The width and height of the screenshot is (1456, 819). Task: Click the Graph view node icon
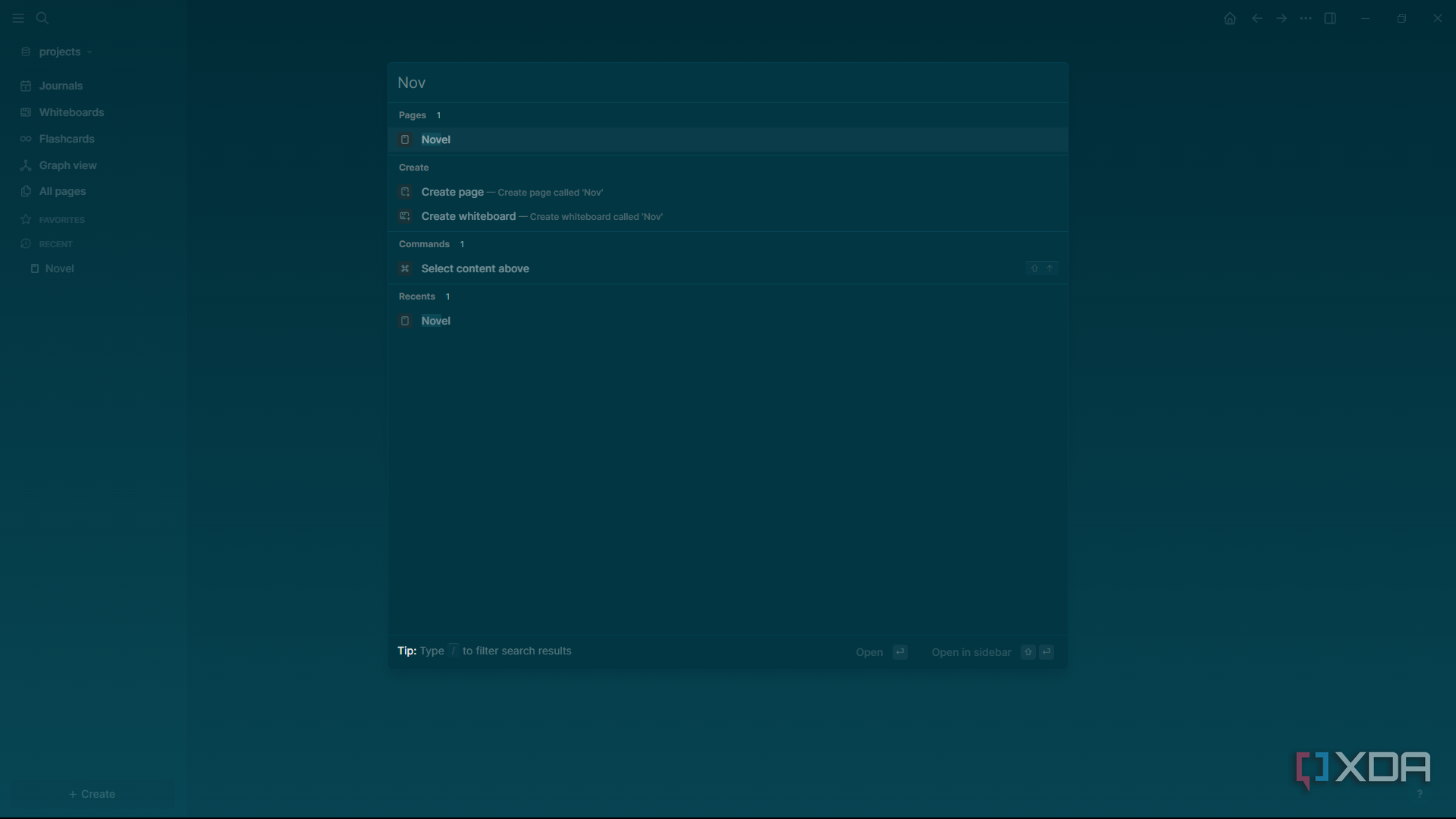tap(26, 165)
